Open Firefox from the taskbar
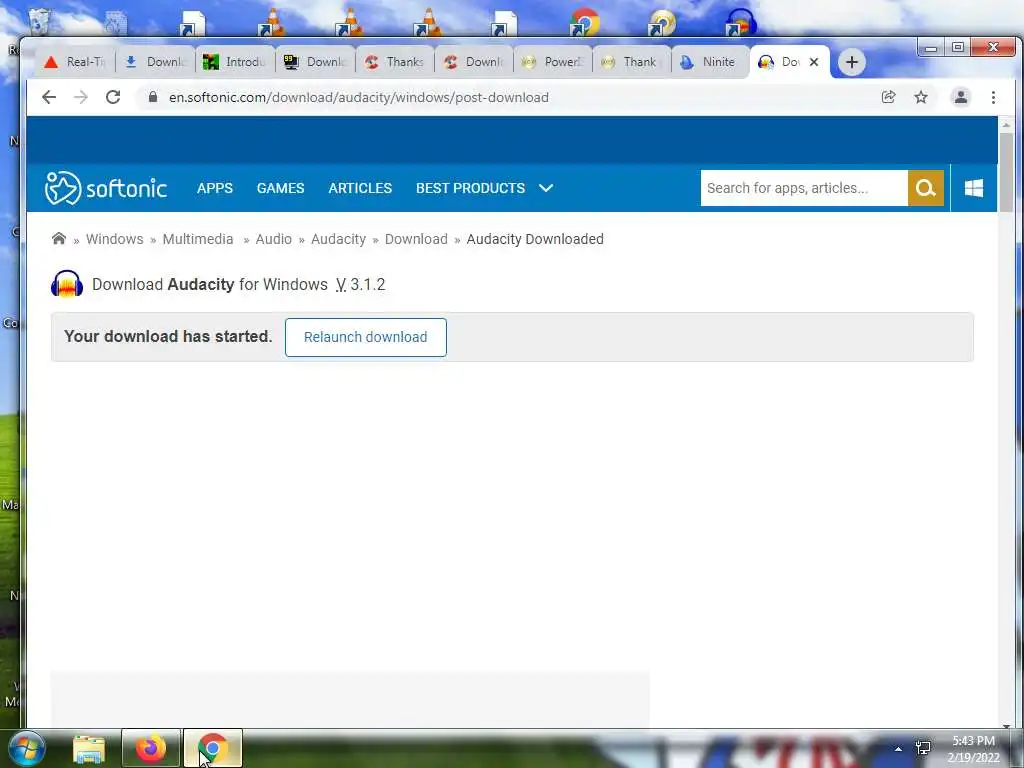The height and width of the screenshot is (768, 1024). click(x=151, y=748)
